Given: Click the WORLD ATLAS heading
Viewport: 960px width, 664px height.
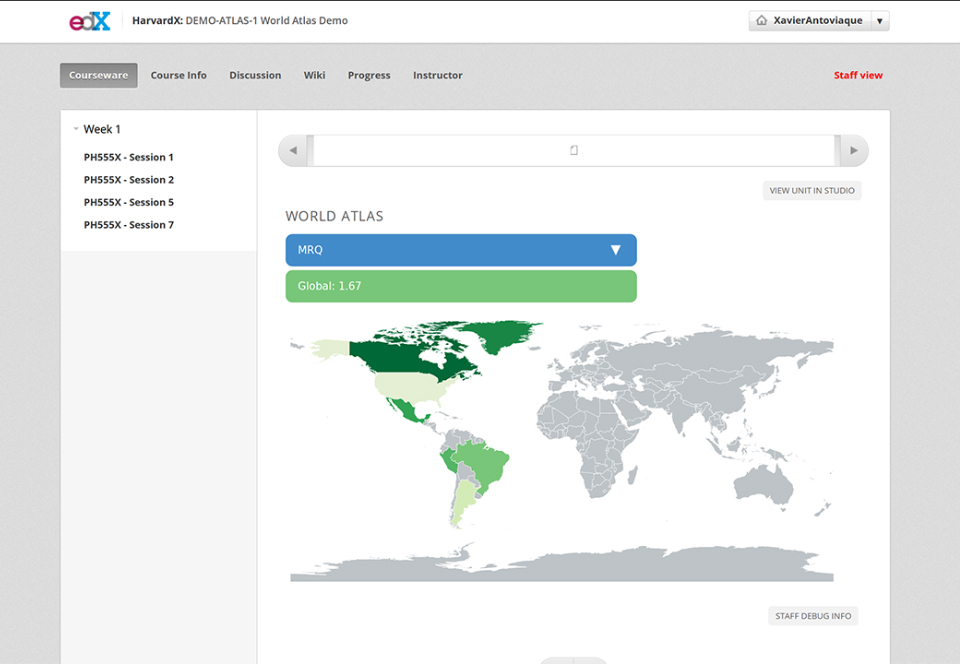Looking at the screenshot, I should click(334, 216).
